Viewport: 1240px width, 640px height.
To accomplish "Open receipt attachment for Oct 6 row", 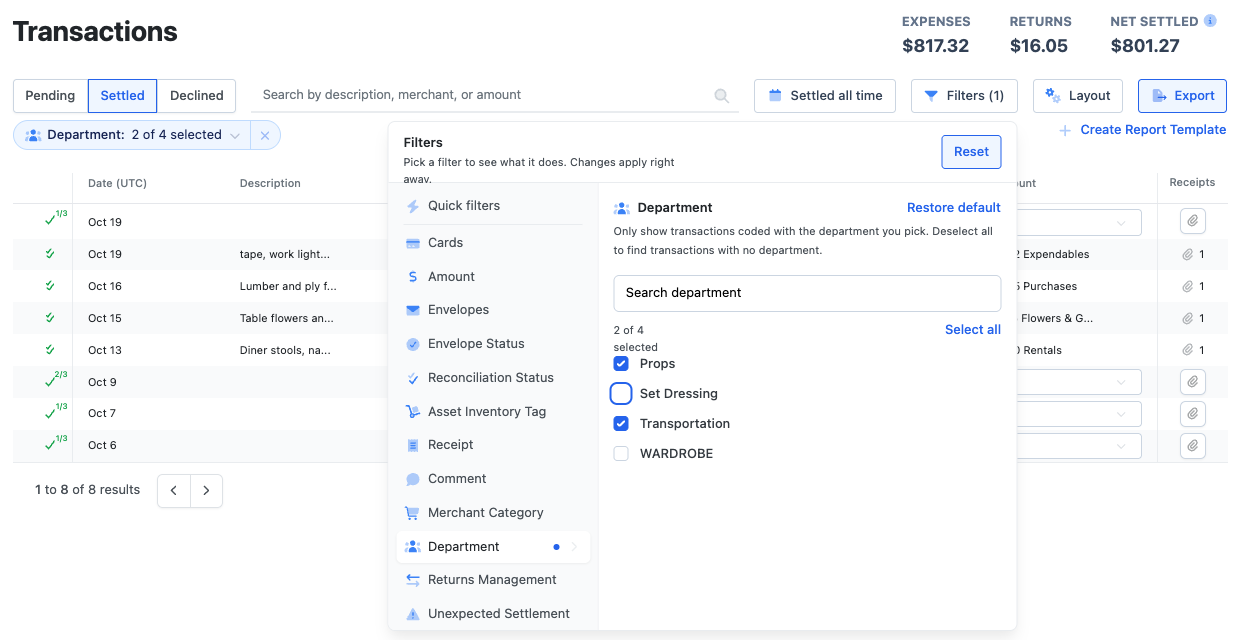I will 1192,445.
